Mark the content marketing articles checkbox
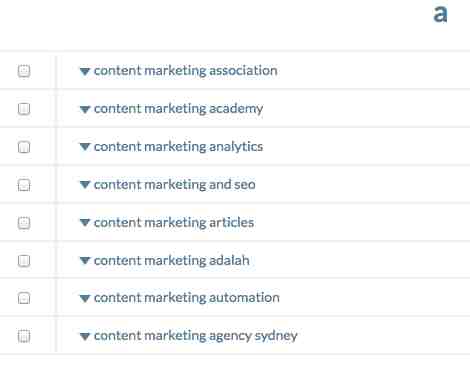Screen dimensions: 470x366 (24, 223)
